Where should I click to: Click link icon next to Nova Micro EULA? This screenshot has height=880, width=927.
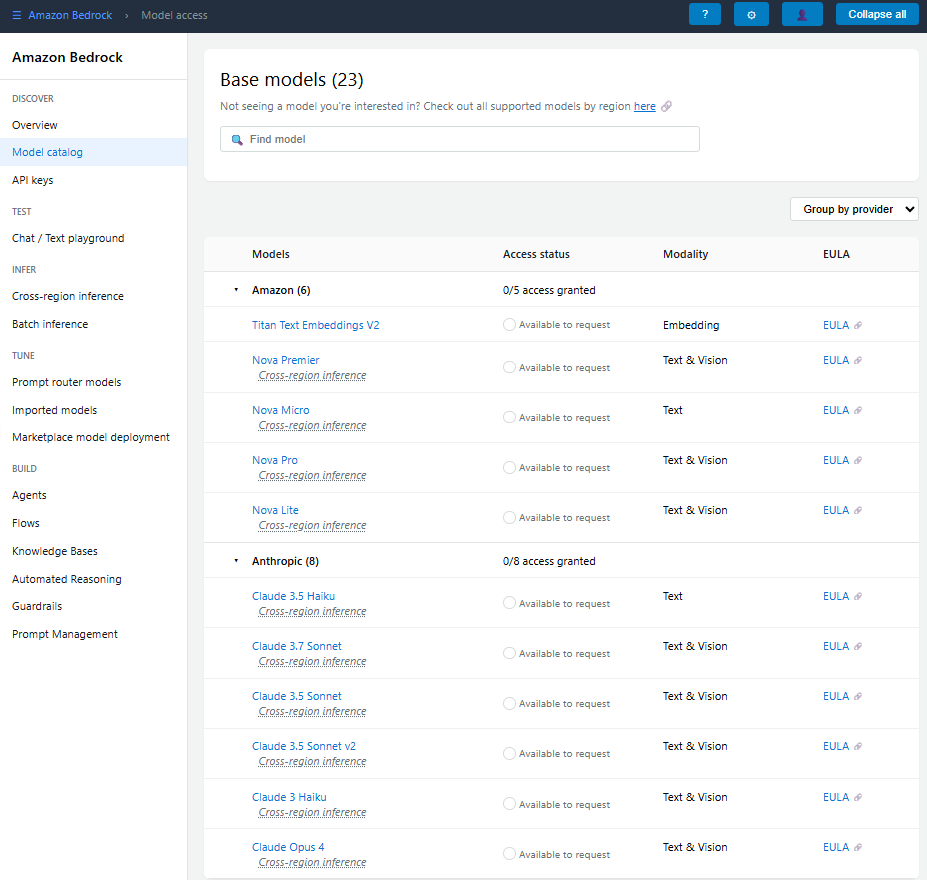[x=858, y=410]
